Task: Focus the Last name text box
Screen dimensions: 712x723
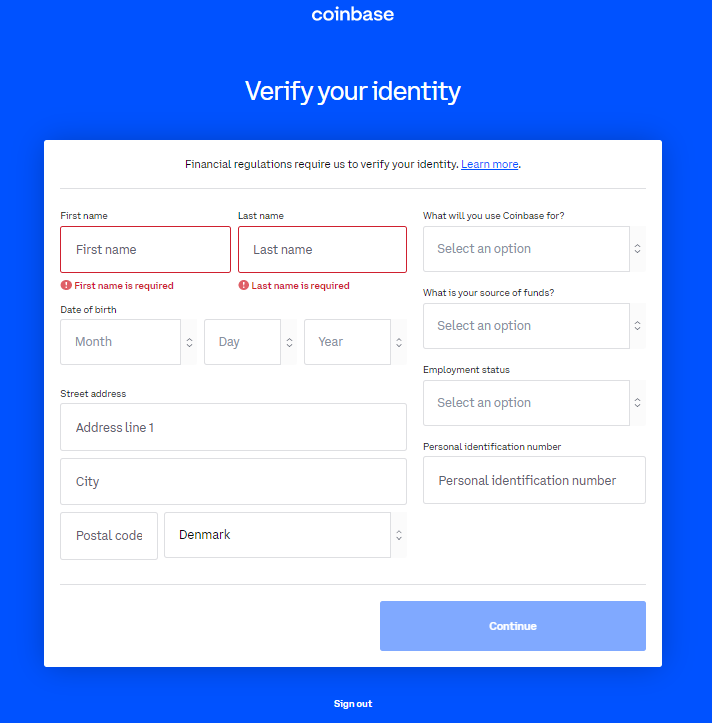Action: (x=322, y=250)
